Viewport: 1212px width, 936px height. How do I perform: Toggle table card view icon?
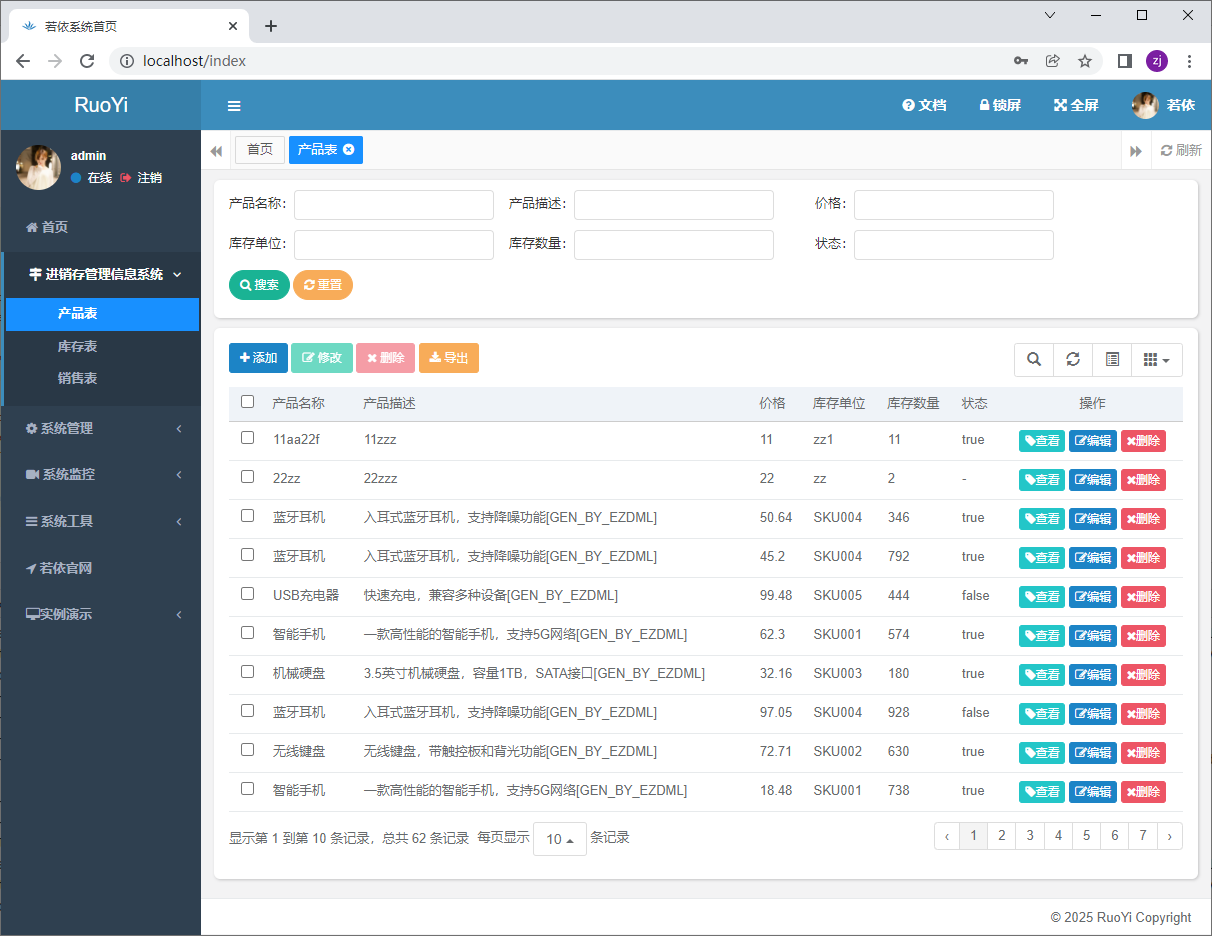(1112, 360)
